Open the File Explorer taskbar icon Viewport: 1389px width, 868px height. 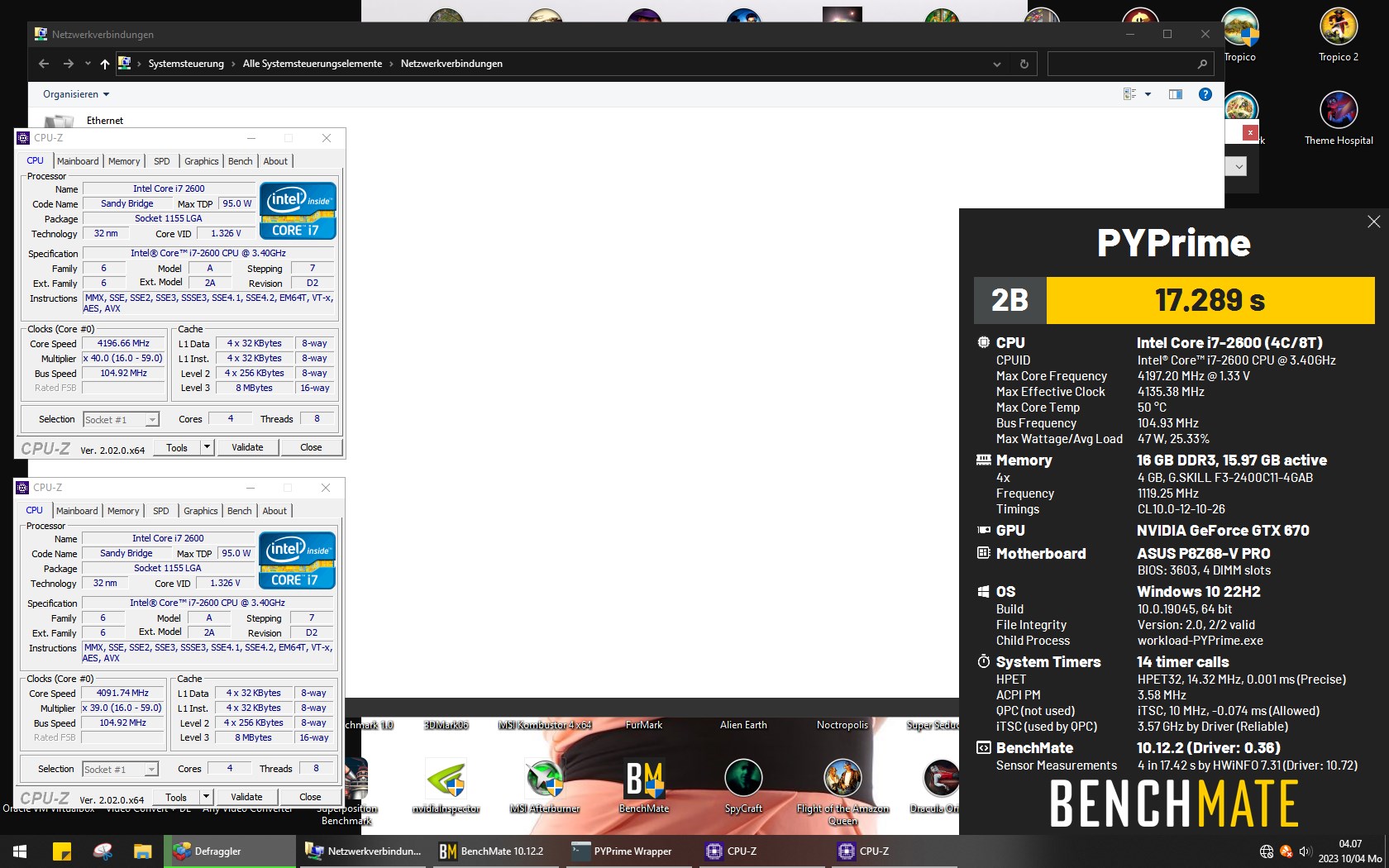pos(142,851)
